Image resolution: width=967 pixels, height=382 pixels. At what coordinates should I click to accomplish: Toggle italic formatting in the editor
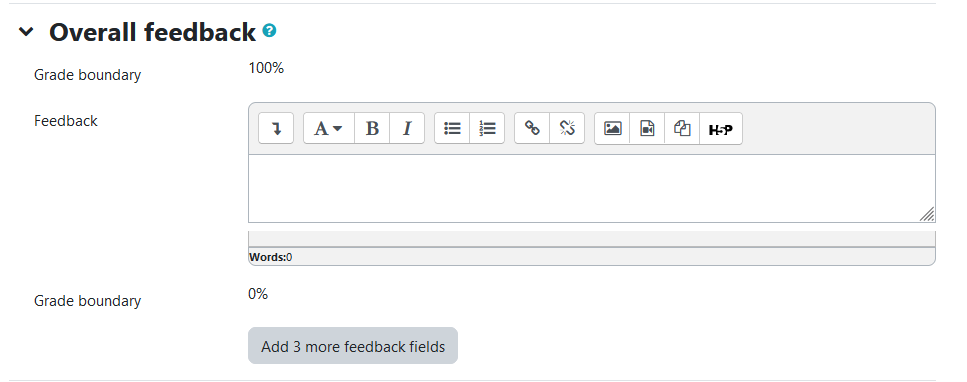pos(407,128)
